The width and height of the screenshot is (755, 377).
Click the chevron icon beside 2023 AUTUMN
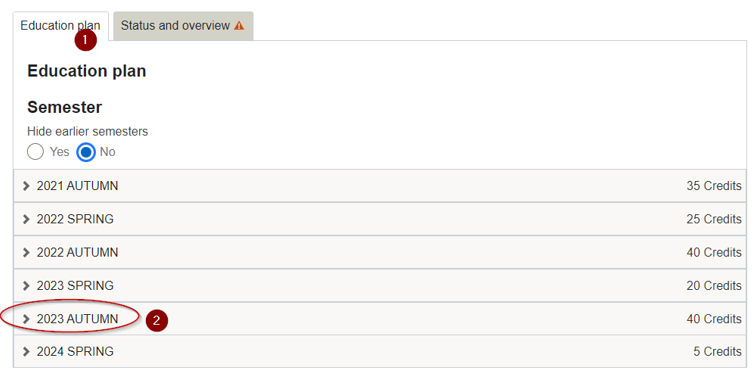[x=26, y=319]
